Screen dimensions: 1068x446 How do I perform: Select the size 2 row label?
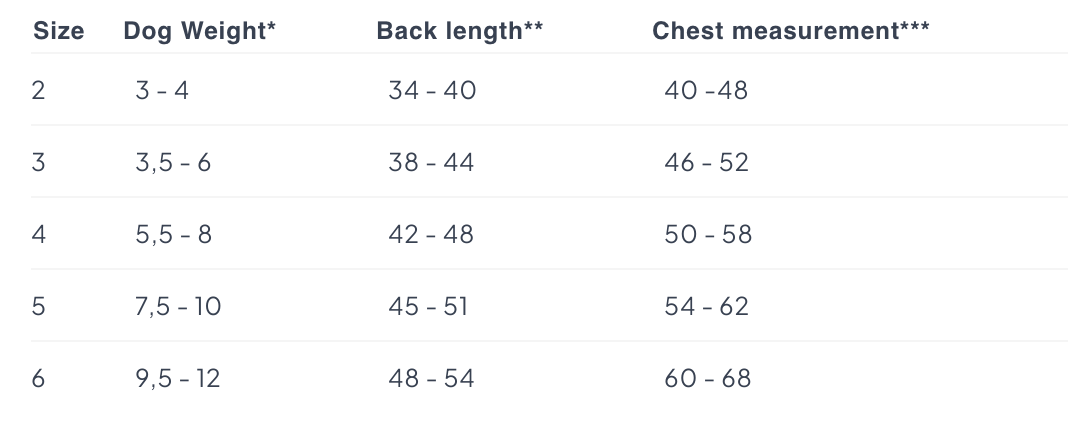tap(39, 91)
